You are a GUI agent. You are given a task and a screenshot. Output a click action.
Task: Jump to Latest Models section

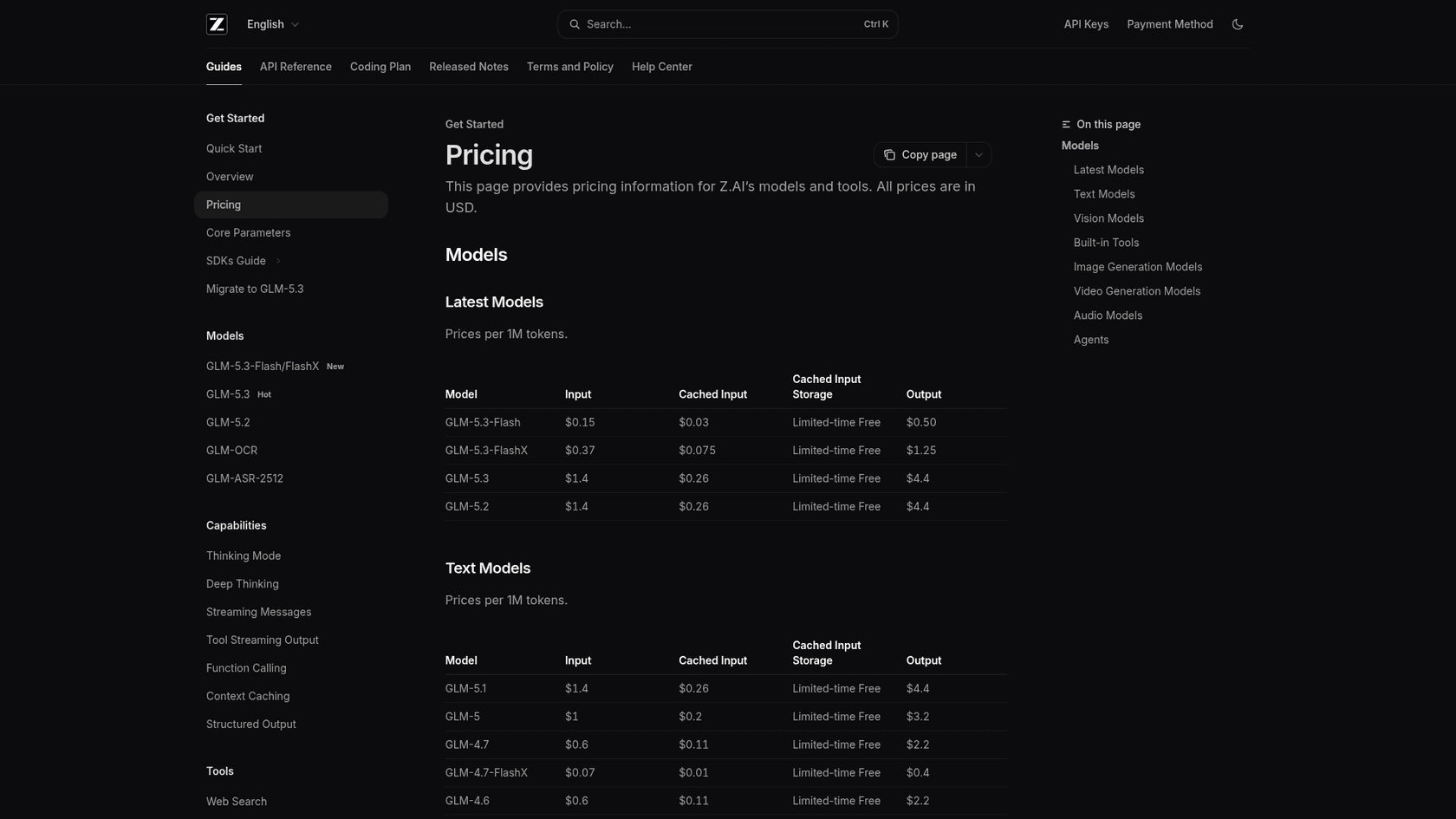pyautogui.click(x=1108, y=170)
